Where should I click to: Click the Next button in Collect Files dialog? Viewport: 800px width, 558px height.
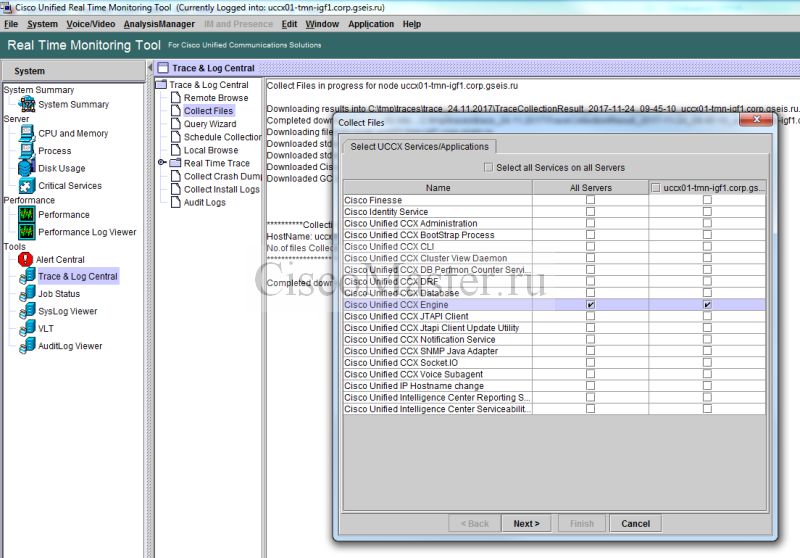(x=526, y=523)
